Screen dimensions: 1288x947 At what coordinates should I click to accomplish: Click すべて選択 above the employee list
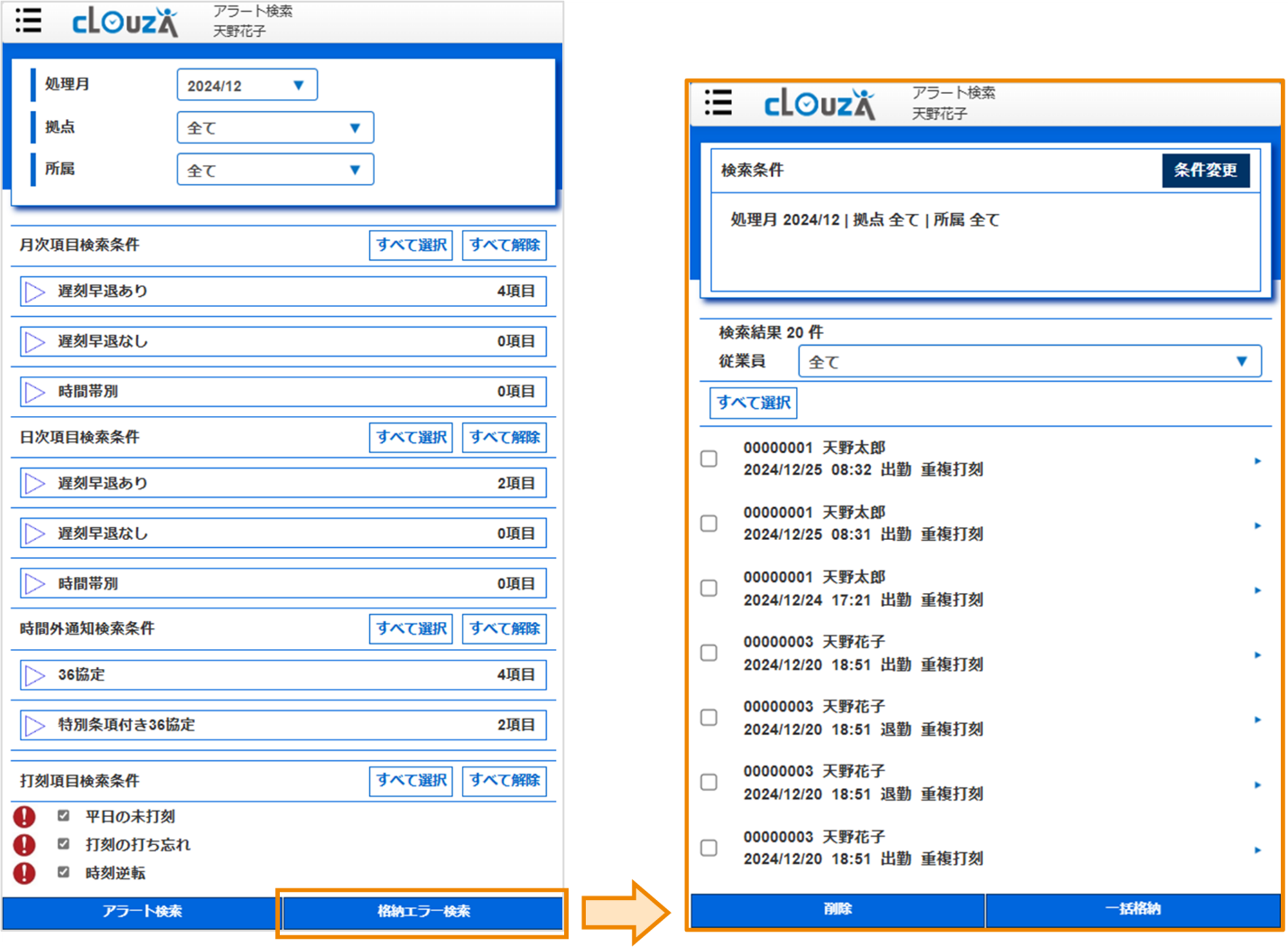tap(753, 403)
